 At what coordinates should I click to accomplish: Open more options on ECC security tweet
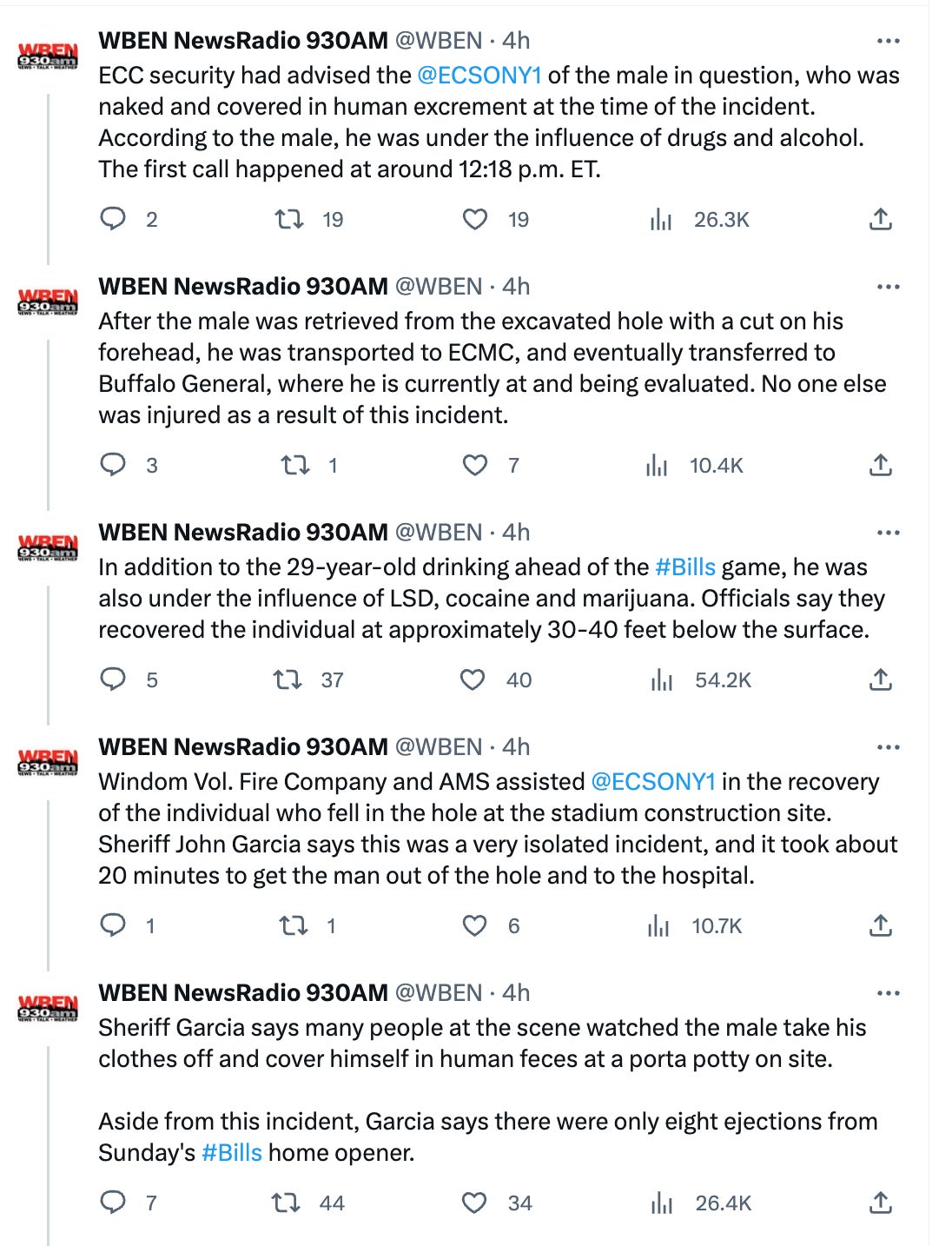(888, 41)
